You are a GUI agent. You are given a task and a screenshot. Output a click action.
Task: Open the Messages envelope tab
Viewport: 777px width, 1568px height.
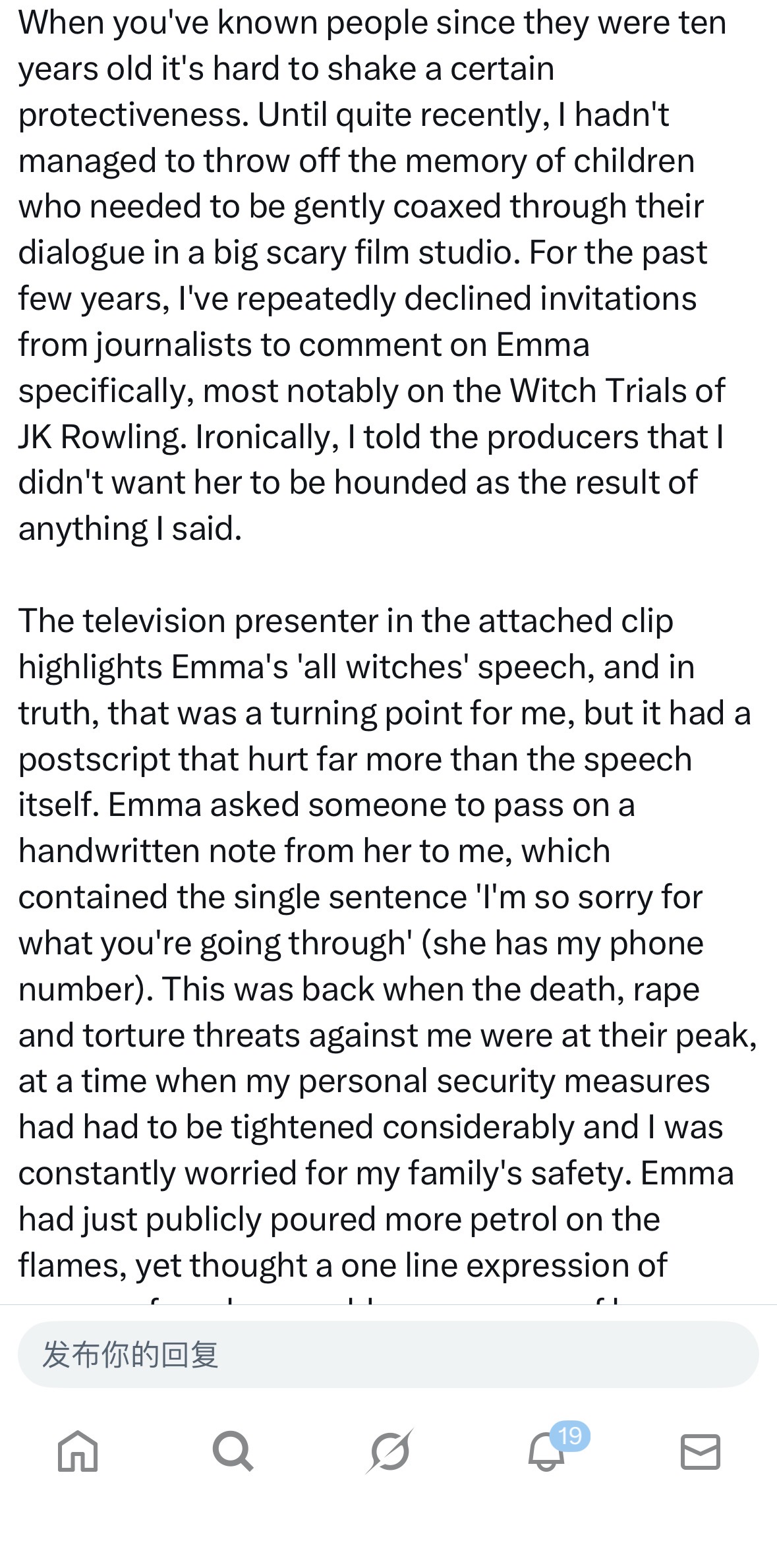click(x=700, y=1451)
